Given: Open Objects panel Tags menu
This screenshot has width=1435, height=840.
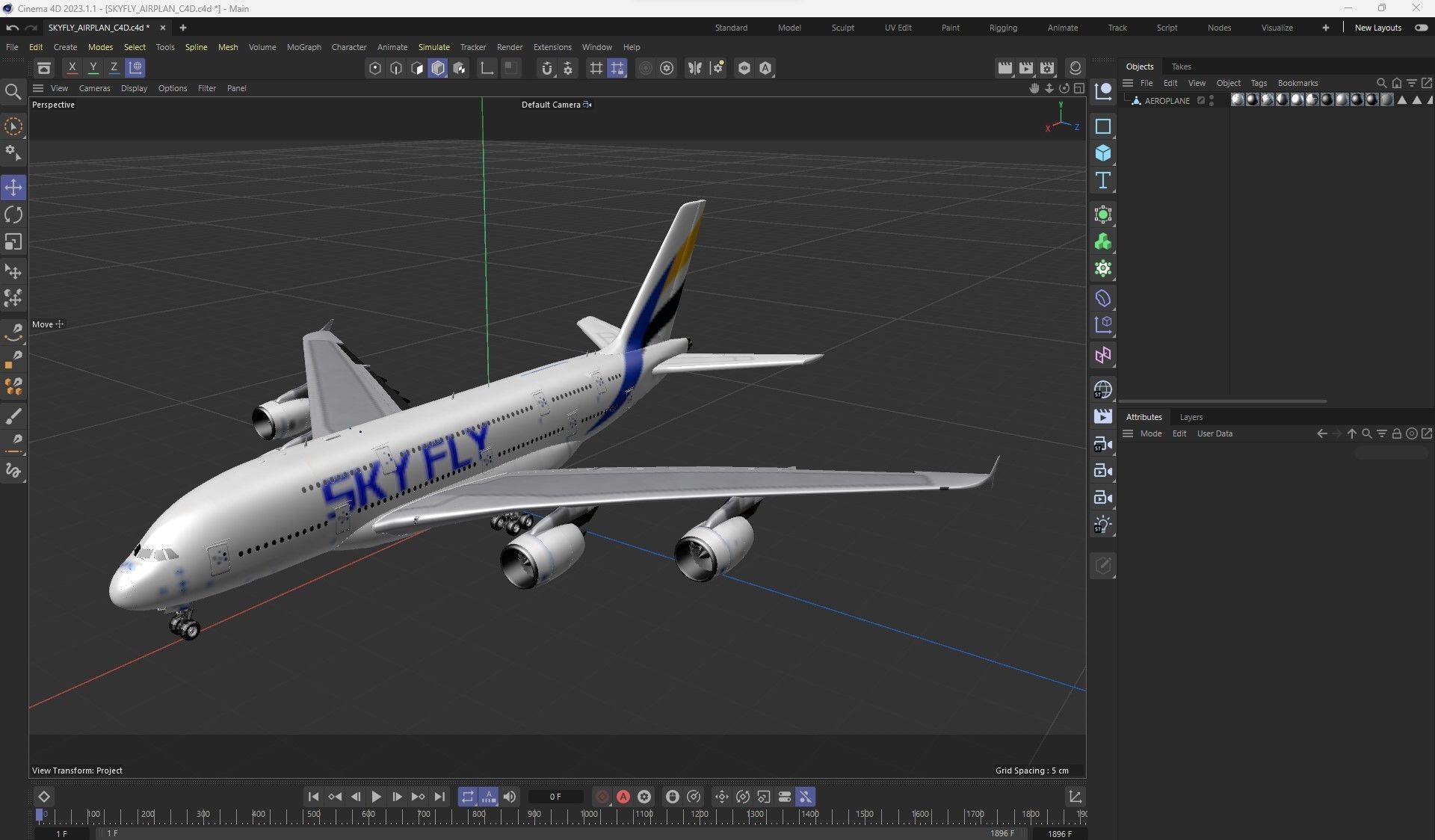Looking at the screenshot, I should coord(1259,83).
